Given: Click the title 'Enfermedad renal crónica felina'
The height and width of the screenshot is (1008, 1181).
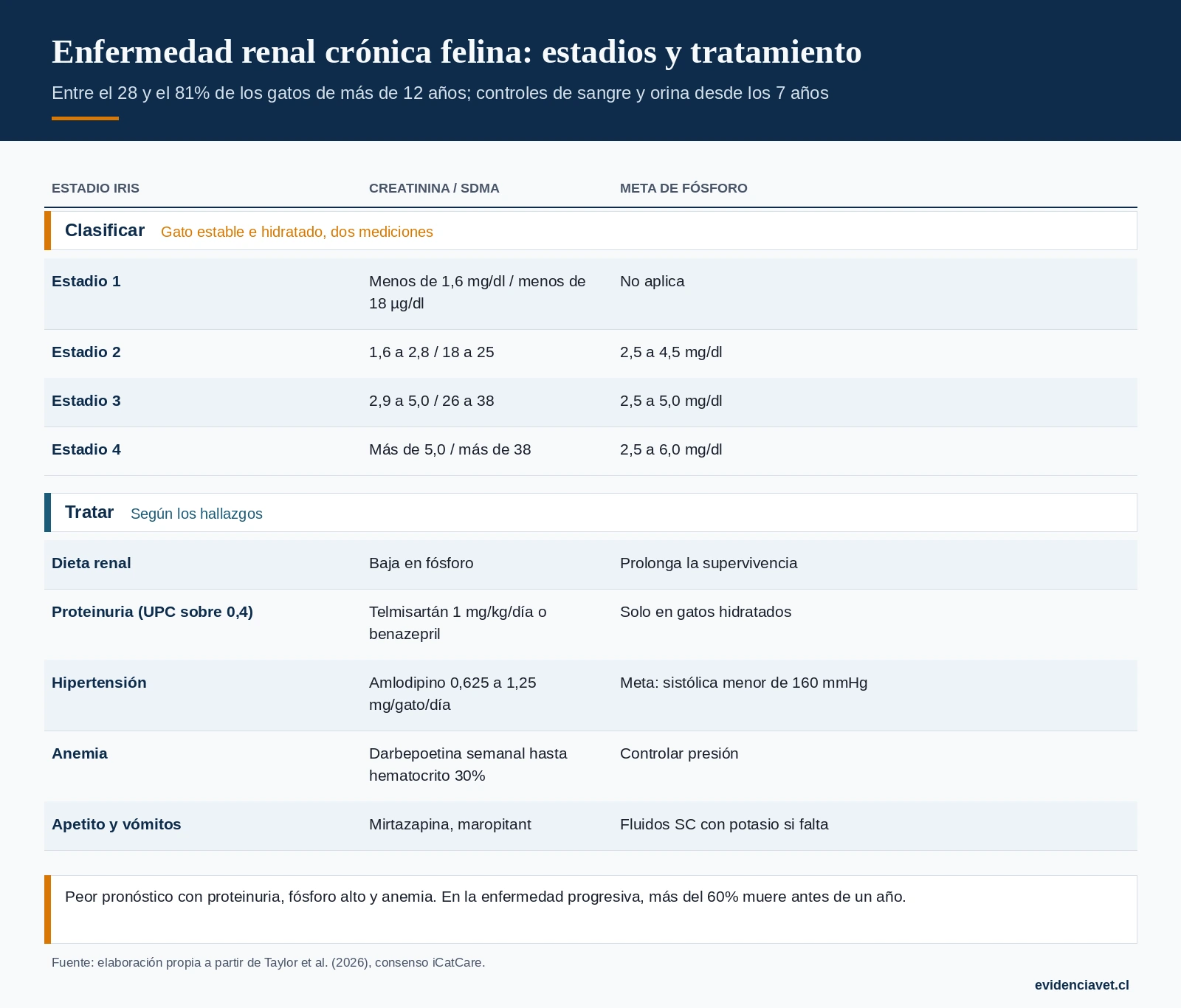Looking at the screenshot, I should [456, 52].
